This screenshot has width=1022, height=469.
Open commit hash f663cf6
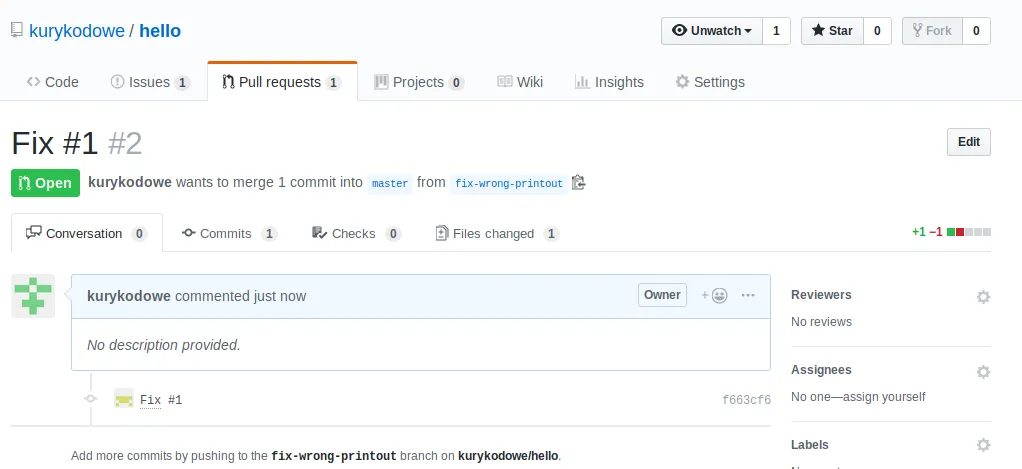746,400
